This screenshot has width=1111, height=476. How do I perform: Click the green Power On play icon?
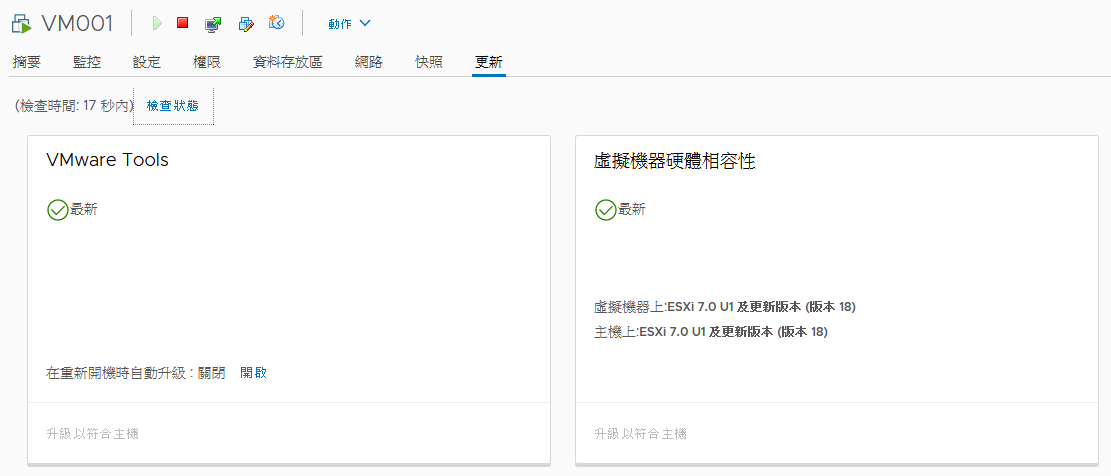point(157,23)
